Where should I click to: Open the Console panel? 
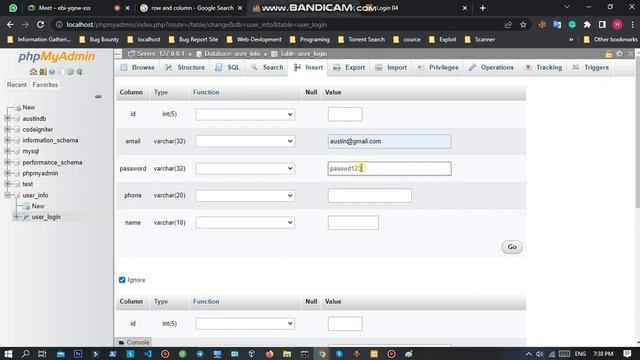[x=134, y=342]
